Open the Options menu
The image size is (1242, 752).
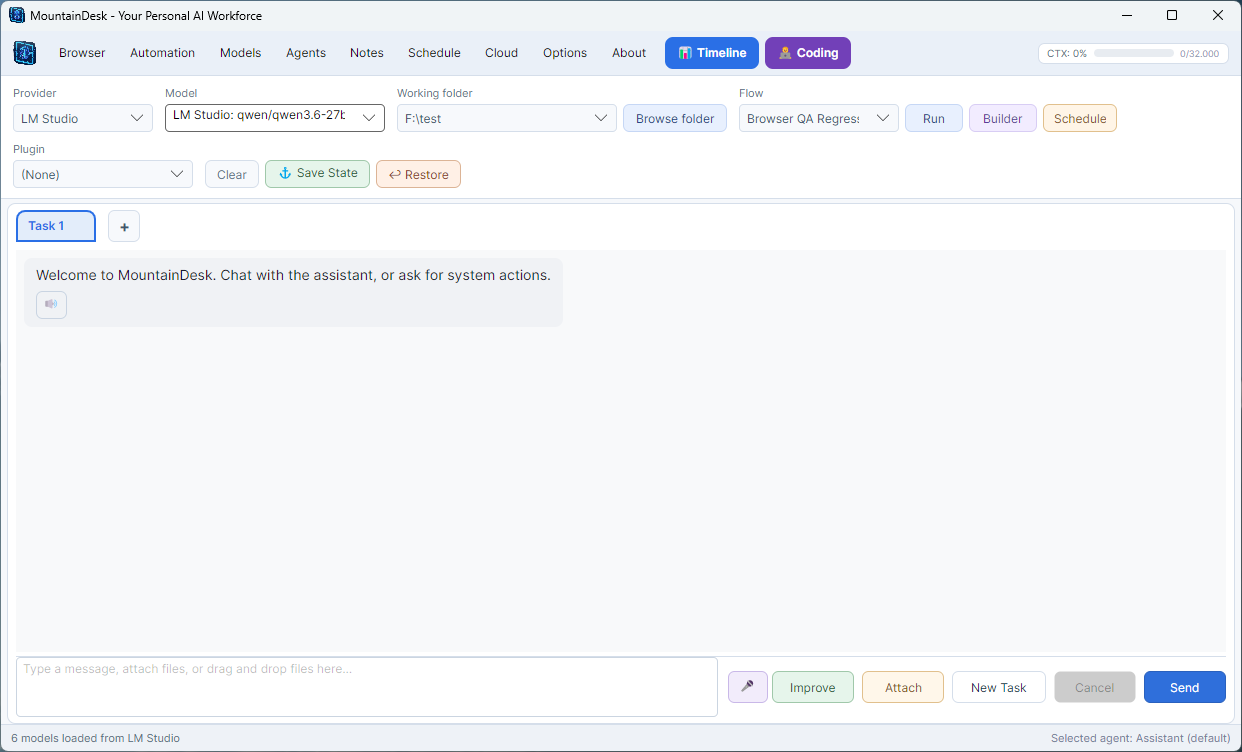tap(565, 53)
